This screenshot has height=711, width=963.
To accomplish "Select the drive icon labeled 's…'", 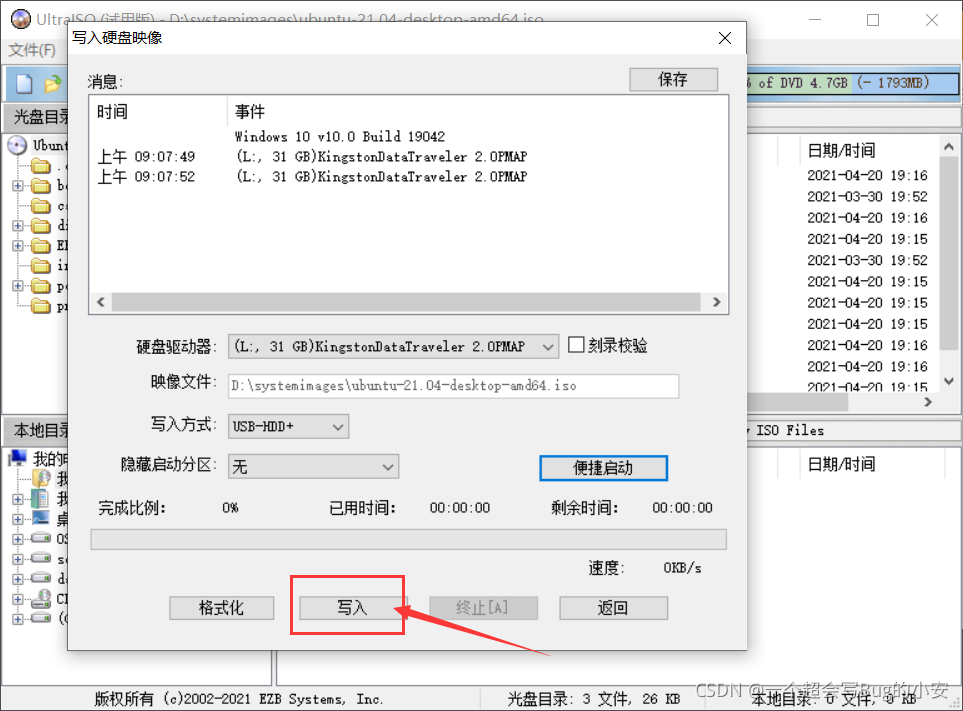I will (41, 559).
